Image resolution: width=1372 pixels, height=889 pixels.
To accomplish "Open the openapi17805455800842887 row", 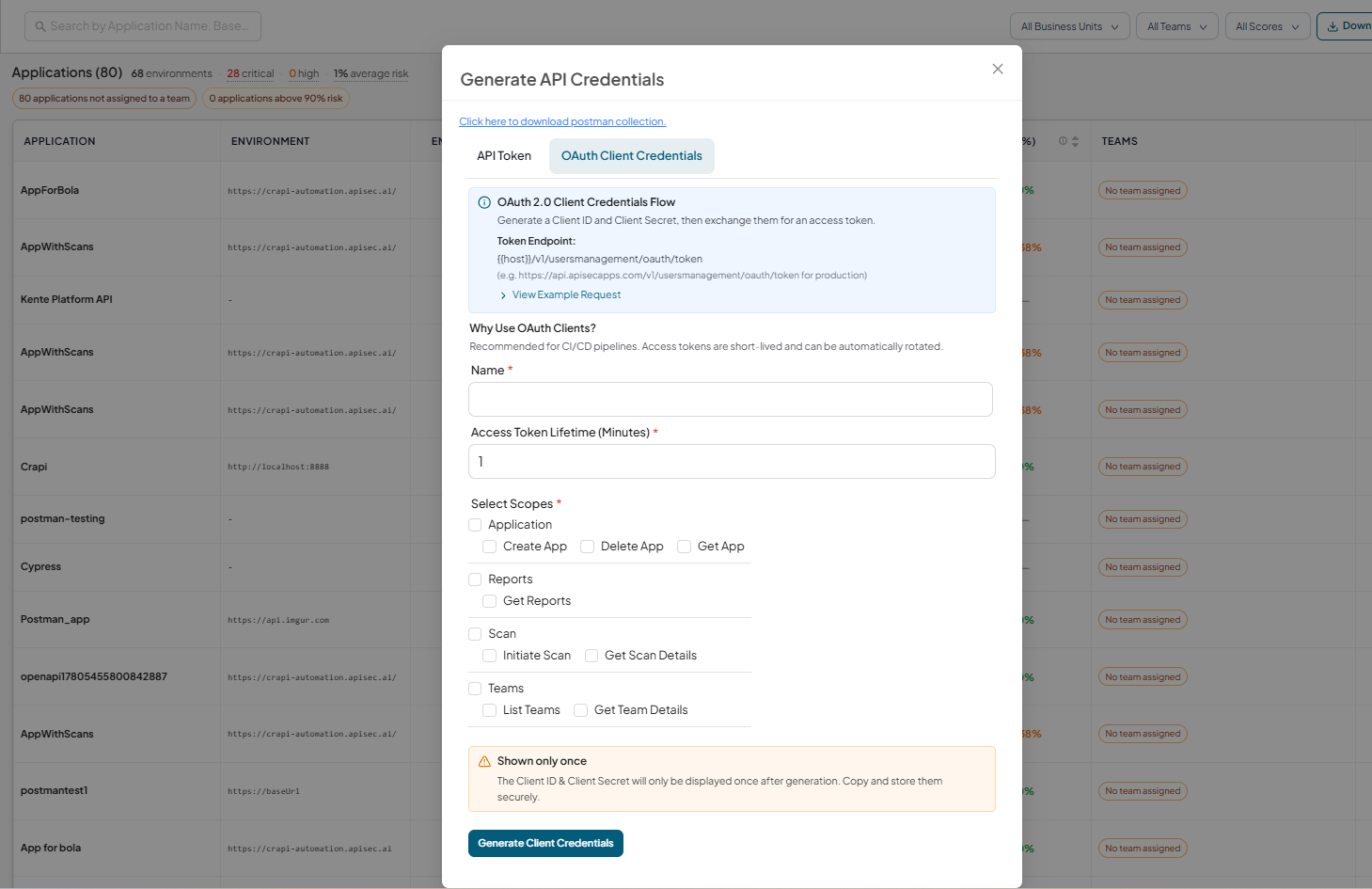I will point(94,676).
